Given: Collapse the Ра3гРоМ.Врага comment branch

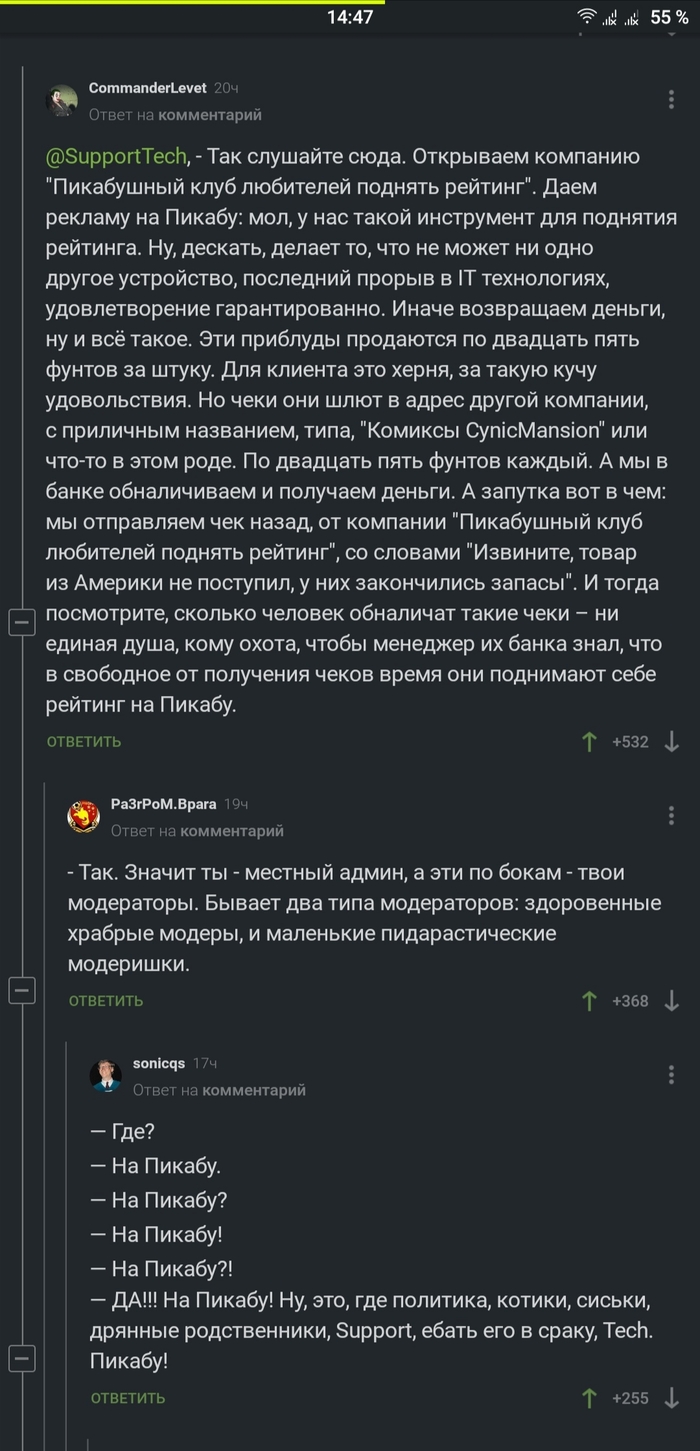Looking at the screenshot, I should pyautogui.click(x=21, y=990).
